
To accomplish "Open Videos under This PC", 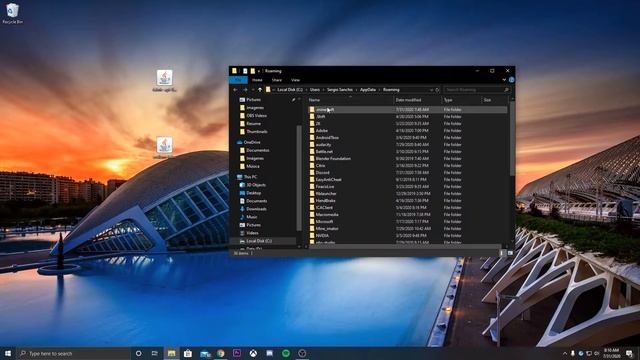I will tap(252, 233).
